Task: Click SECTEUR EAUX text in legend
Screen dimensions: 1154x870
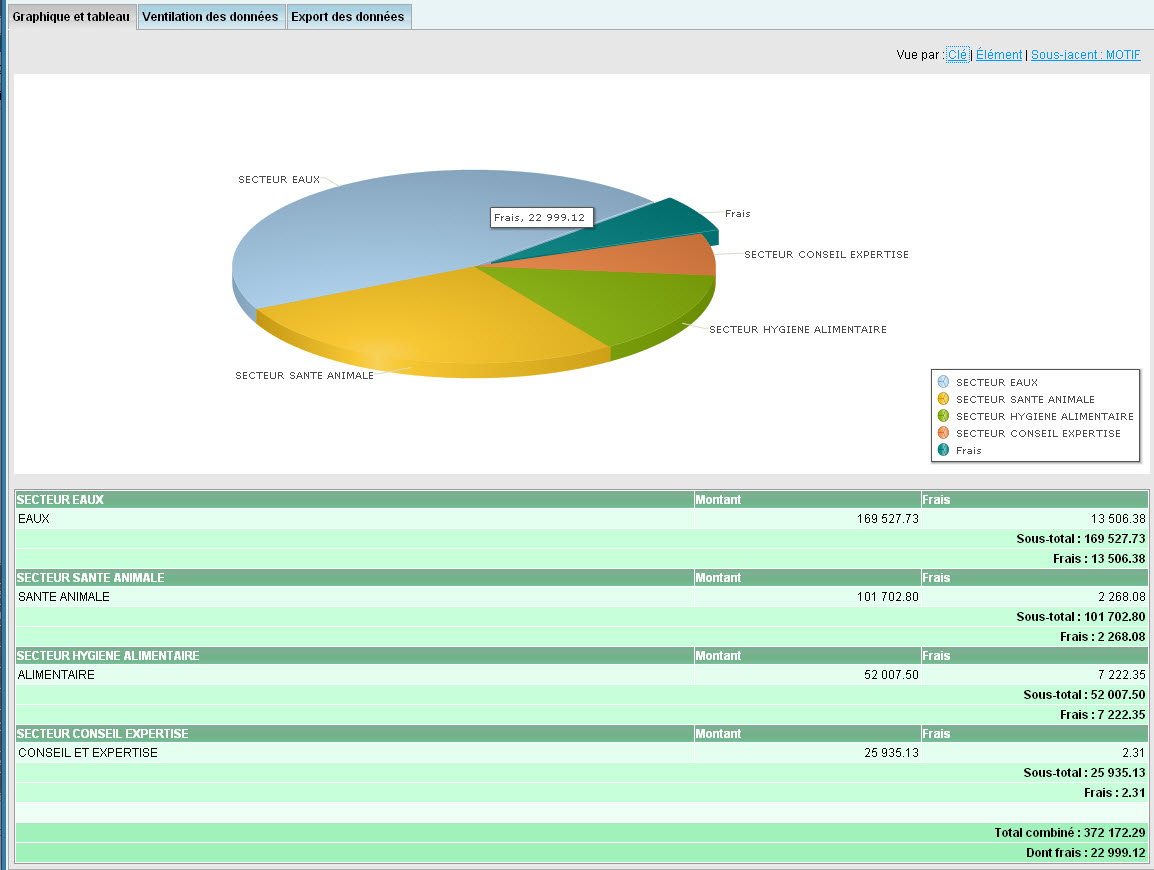Action: coord(997,382)
